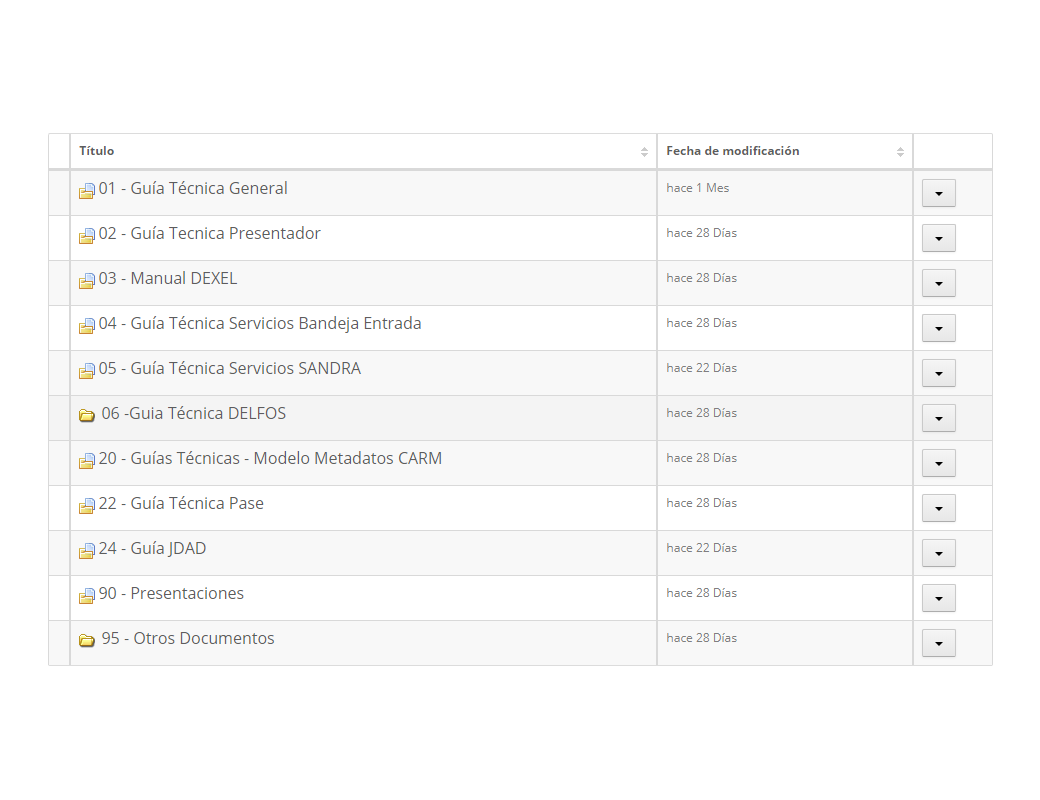Click the Título column header
This screenshot has width=1040, height=800.
coord(97,151)
